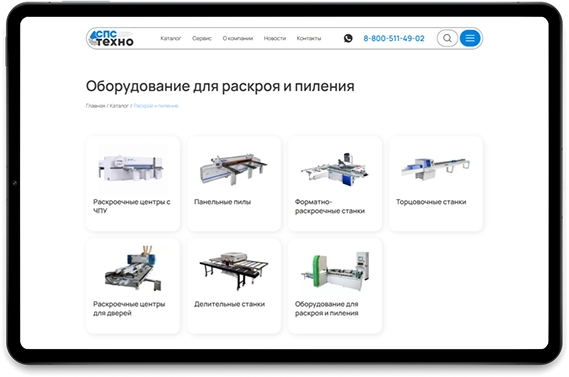Screen dimensions: 569x377
Task: Open the Каталог menu item
Action: pos(171,38)
